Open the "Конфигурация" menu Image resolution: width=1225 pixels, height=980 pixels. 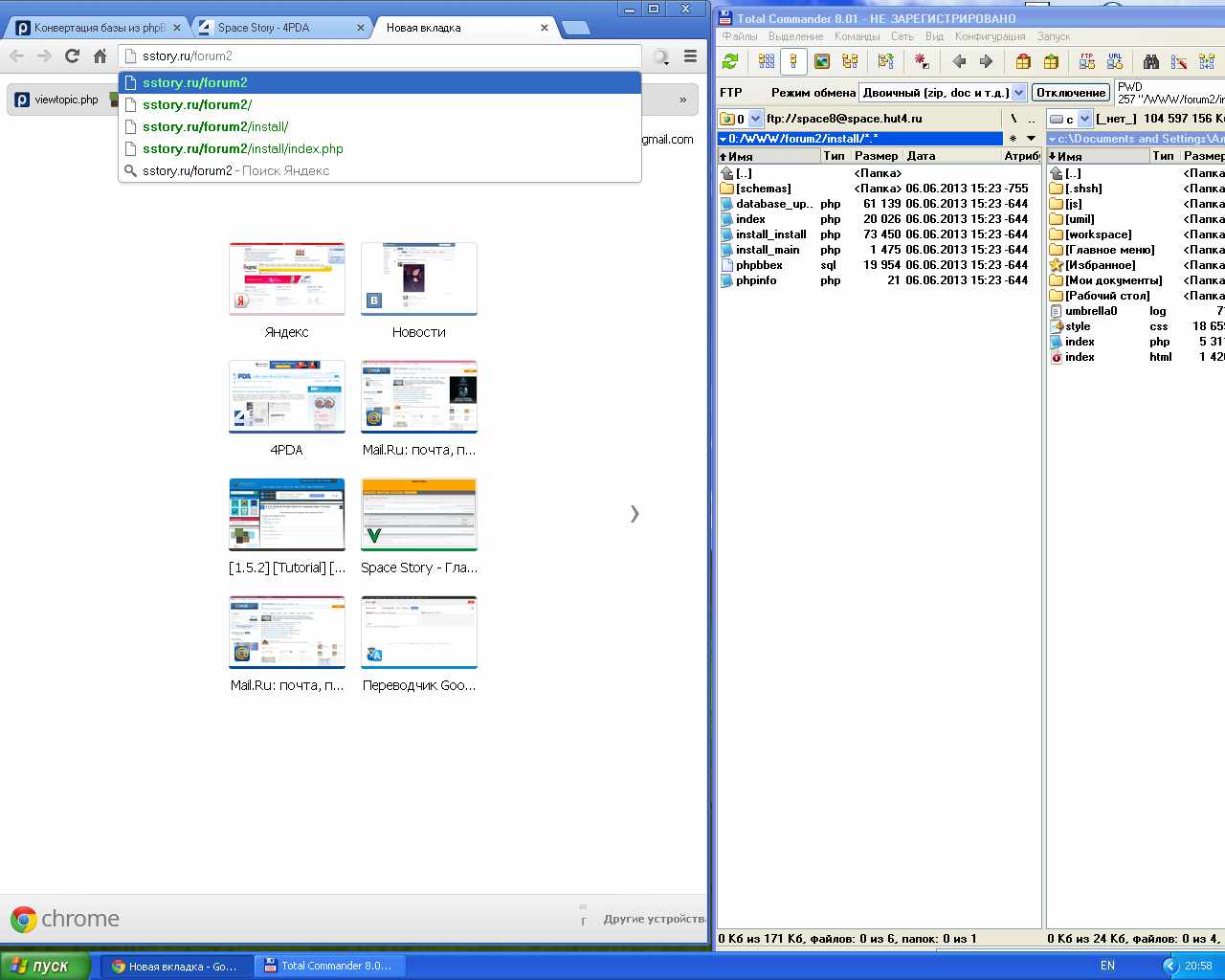pos(990,36)
